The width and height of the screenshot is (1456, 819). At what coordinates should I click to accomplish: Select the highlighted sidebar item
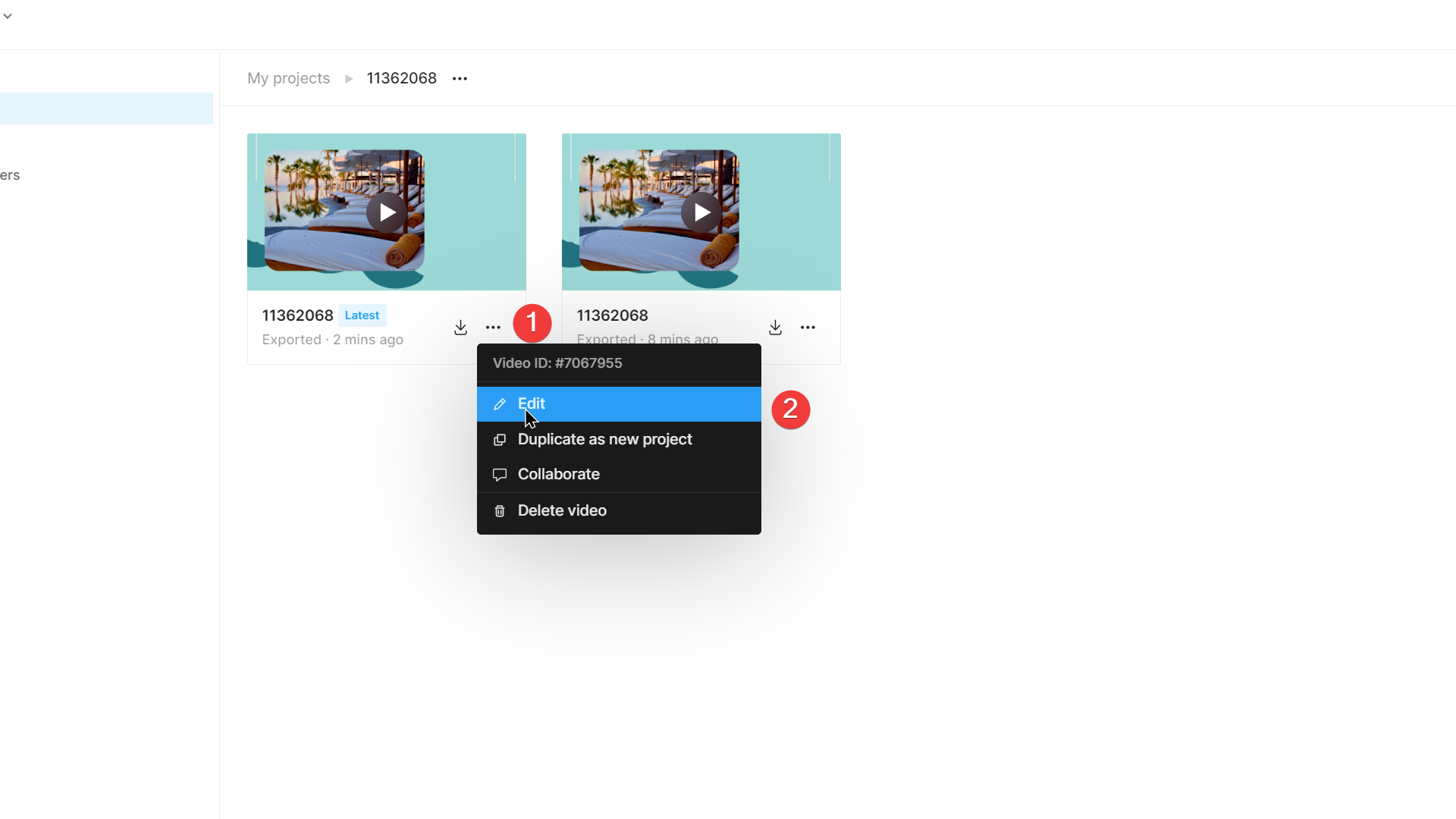coord(106,108)
